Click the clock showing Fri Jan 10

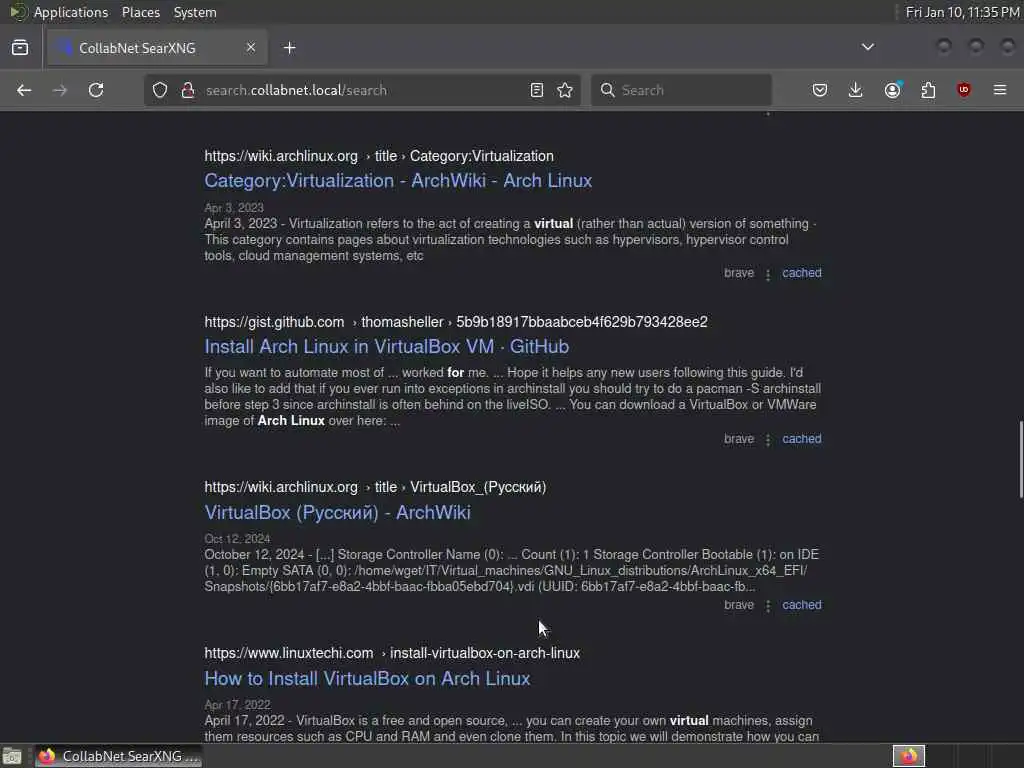click(962, 12)
